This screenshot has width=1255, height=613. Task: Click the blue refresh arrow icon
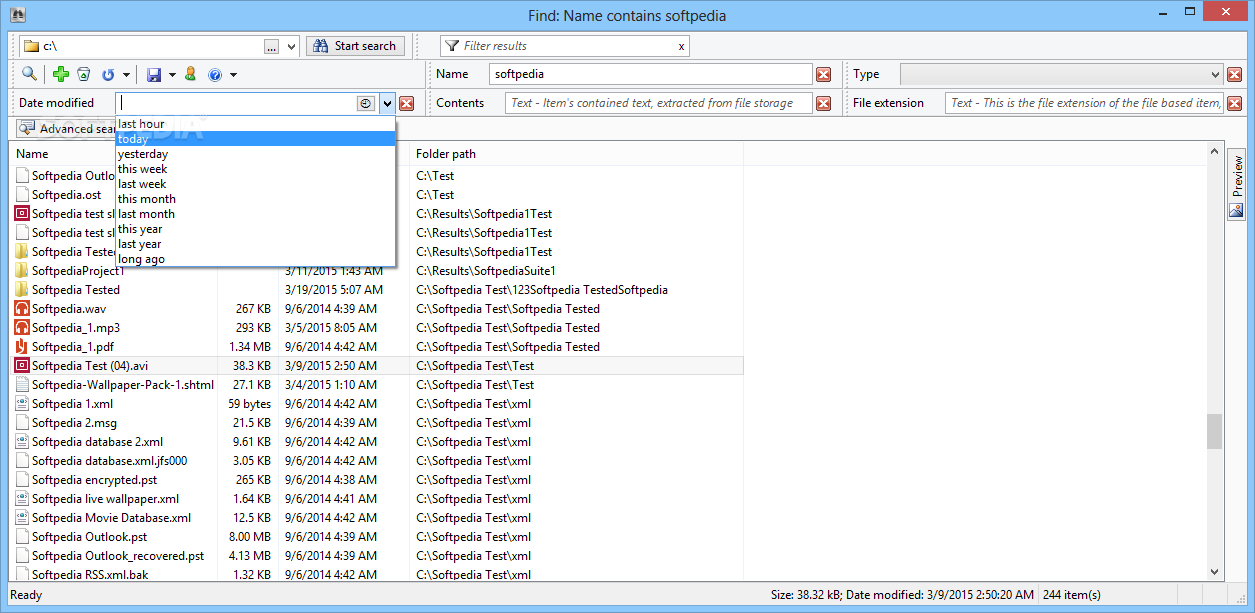coord(108,74)
